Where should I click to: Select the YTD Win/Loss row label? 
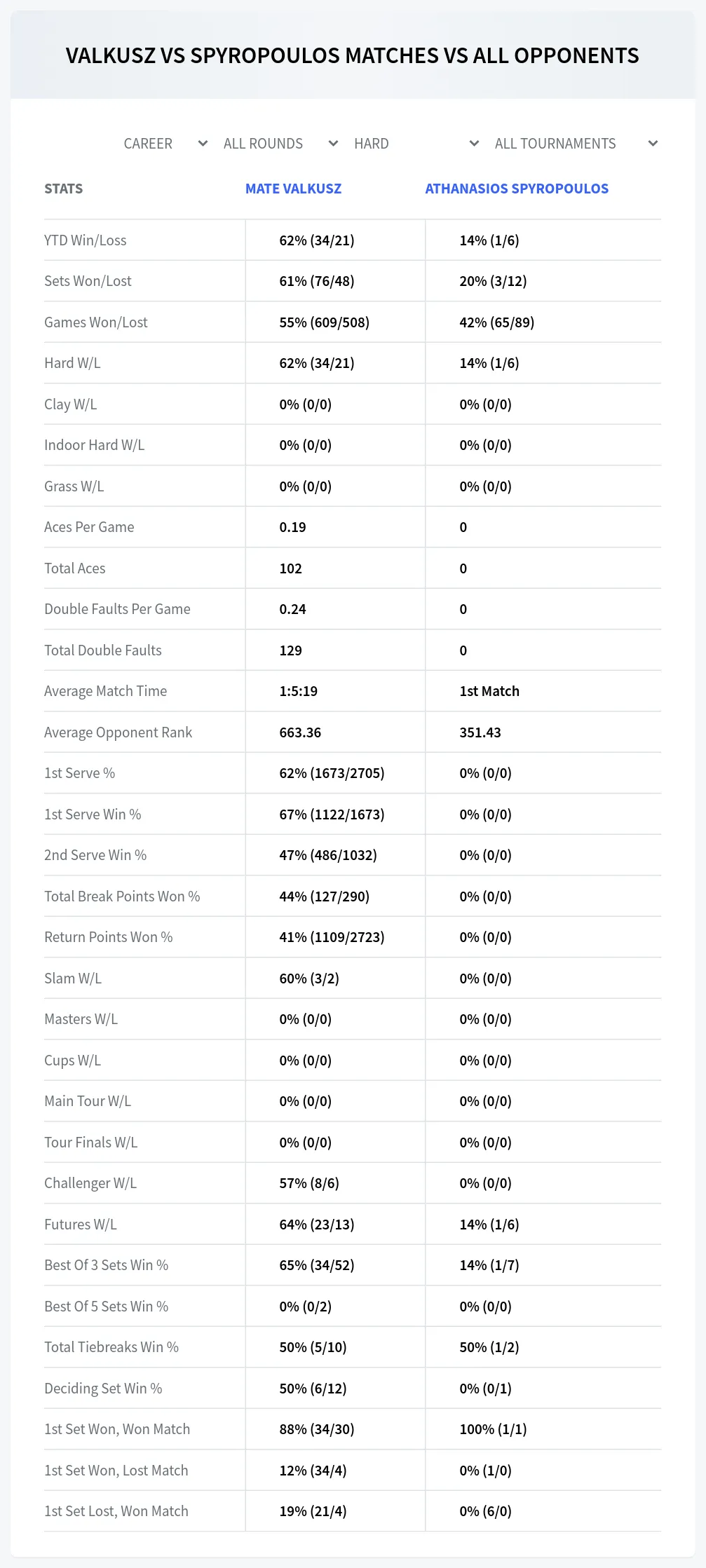click(86, 240)
